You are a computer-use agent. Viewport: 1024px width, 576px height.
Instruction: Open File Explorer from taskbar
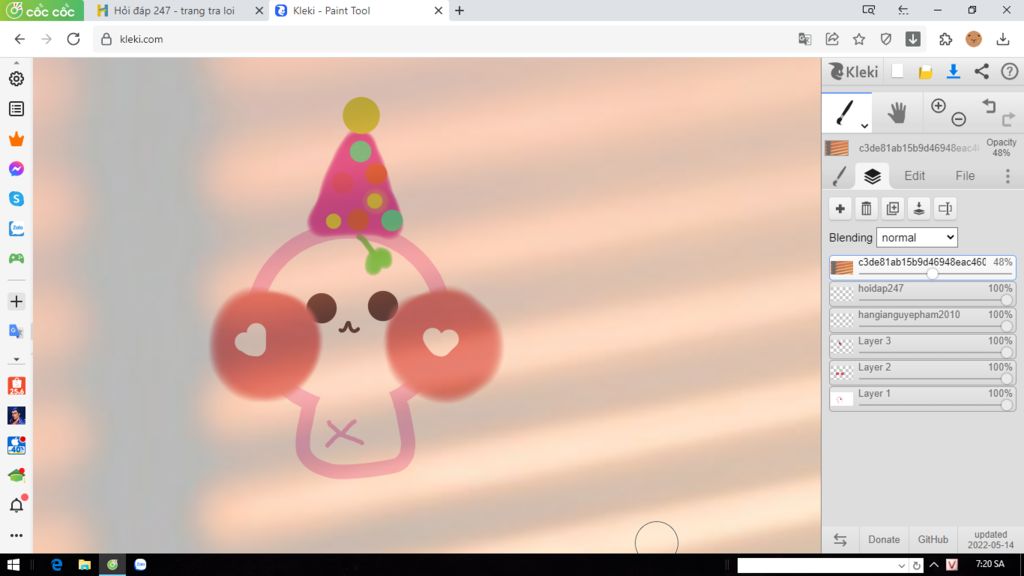click(x=84, y=564)
